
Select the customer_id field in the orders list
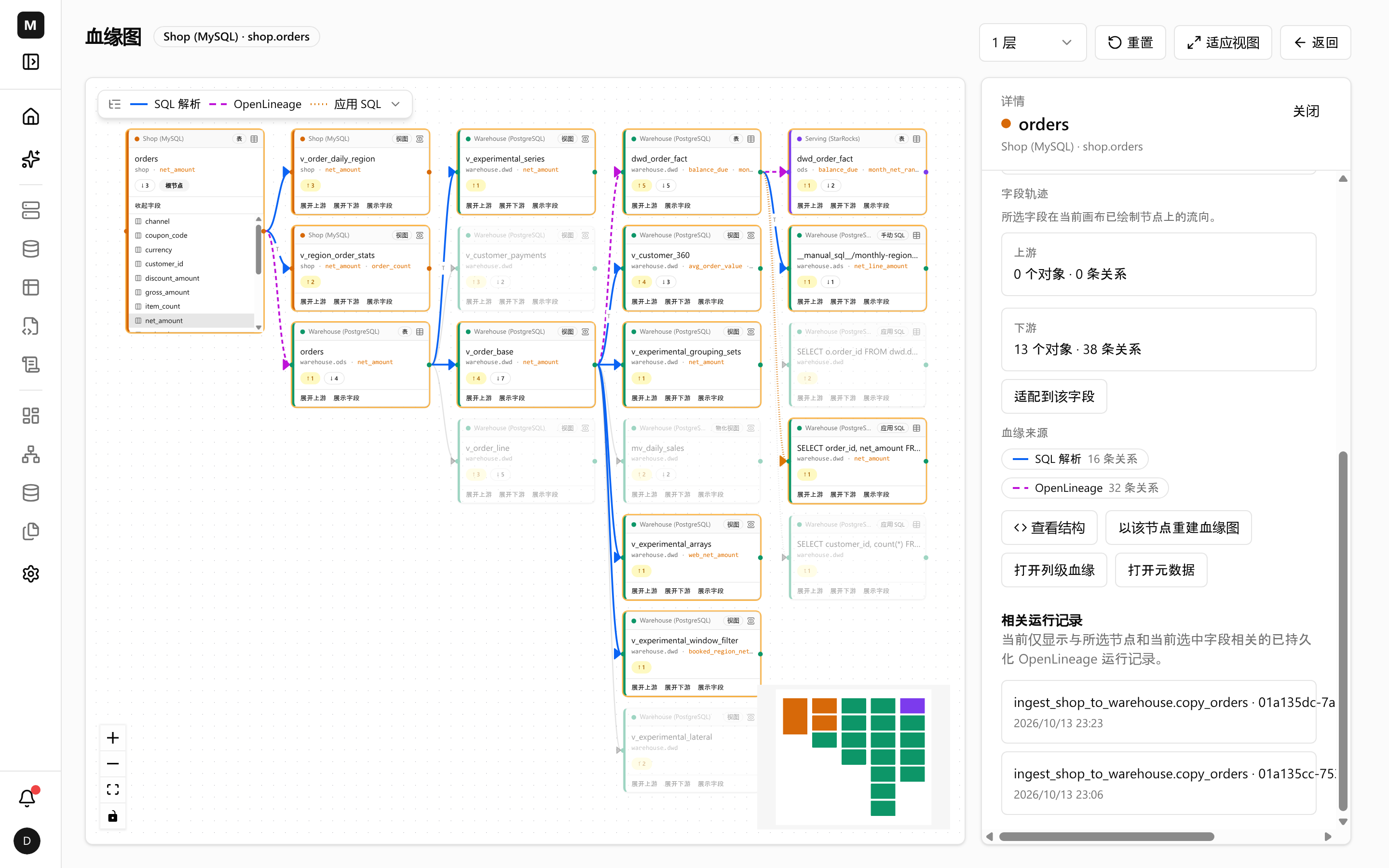(192, 263)
